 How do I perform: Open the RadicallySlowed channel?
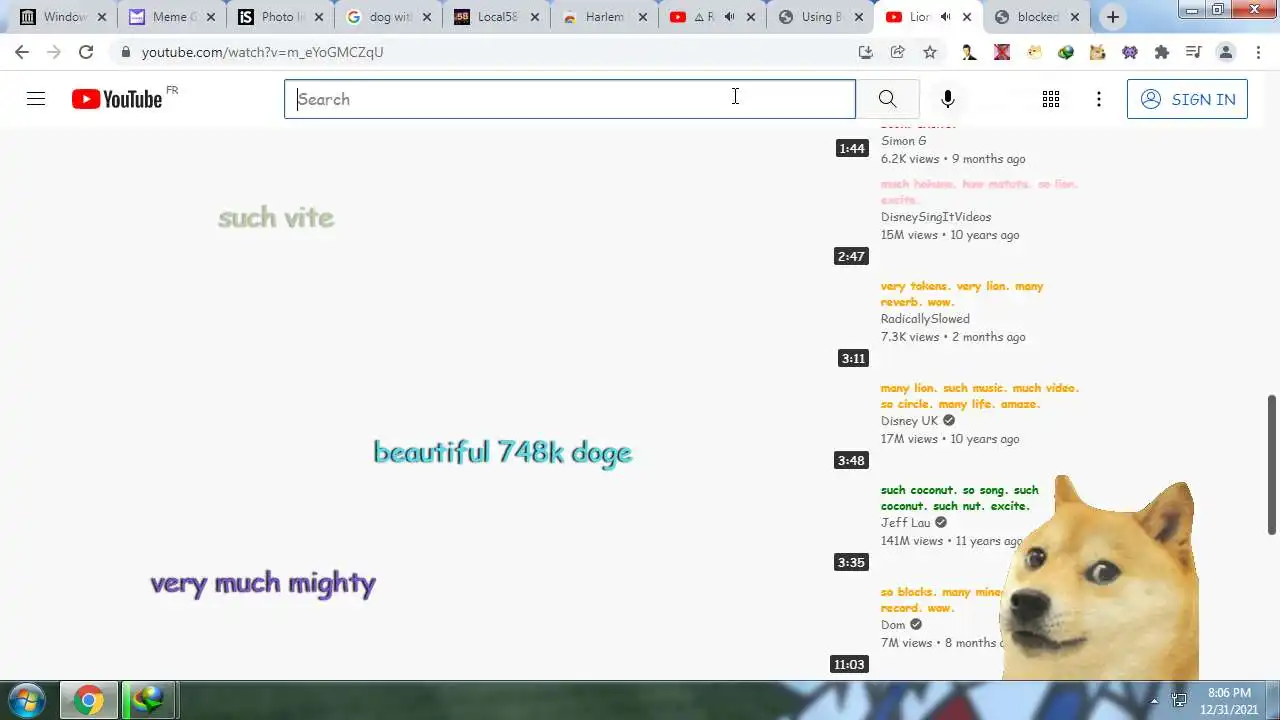click(x=925, y=319)
